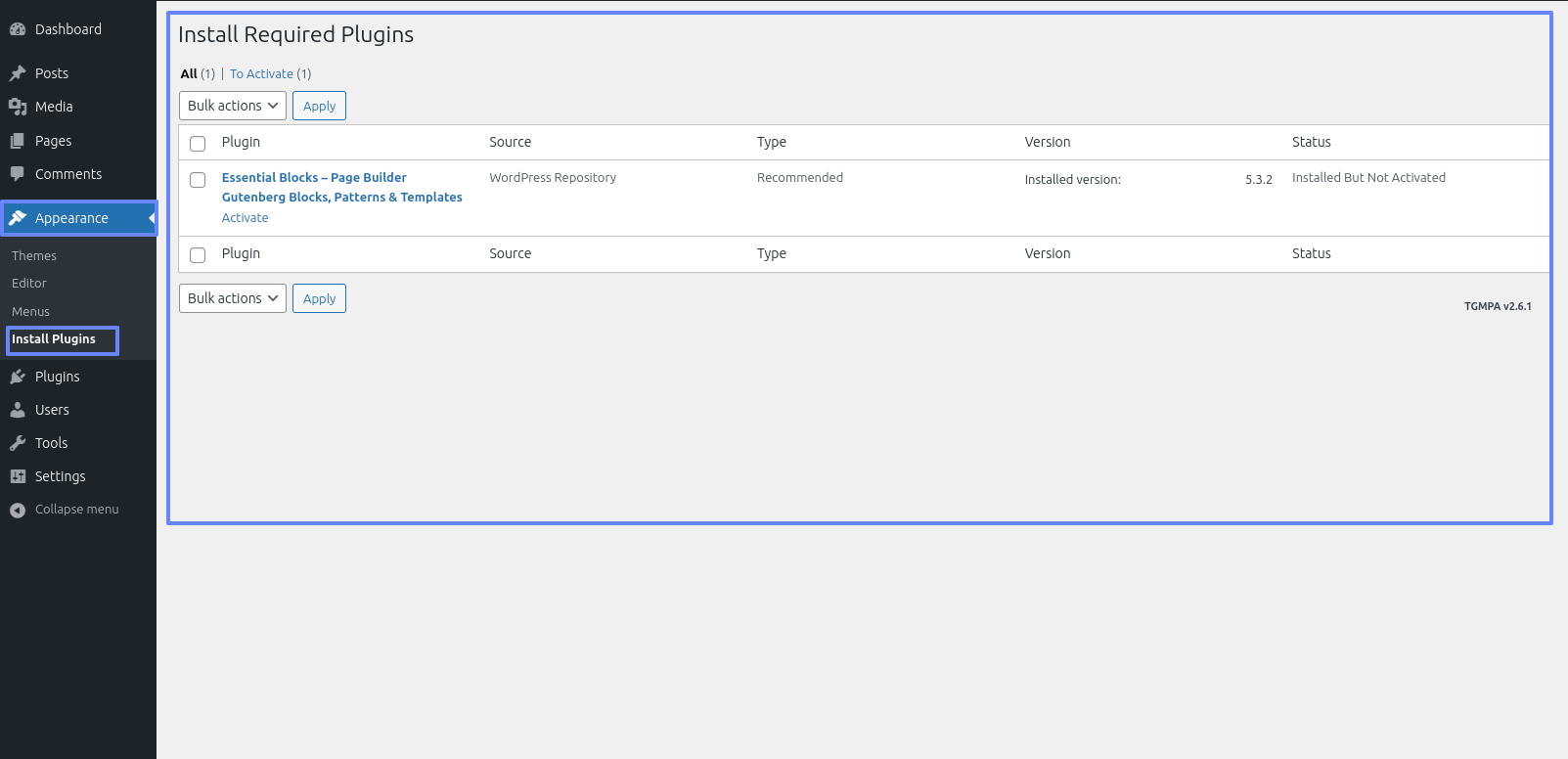1568x759 pixels.
Task: Click the Collapse menu arrow icon
Action: (18, 510)
